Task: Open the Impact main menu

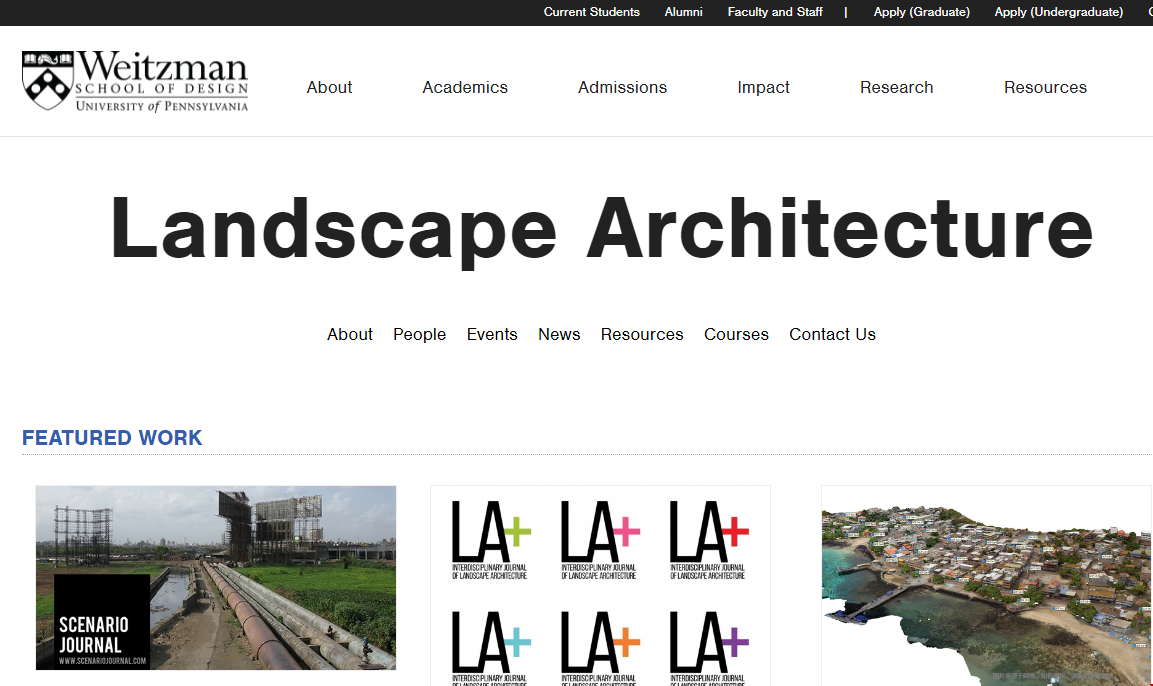Action: [763, 87]
